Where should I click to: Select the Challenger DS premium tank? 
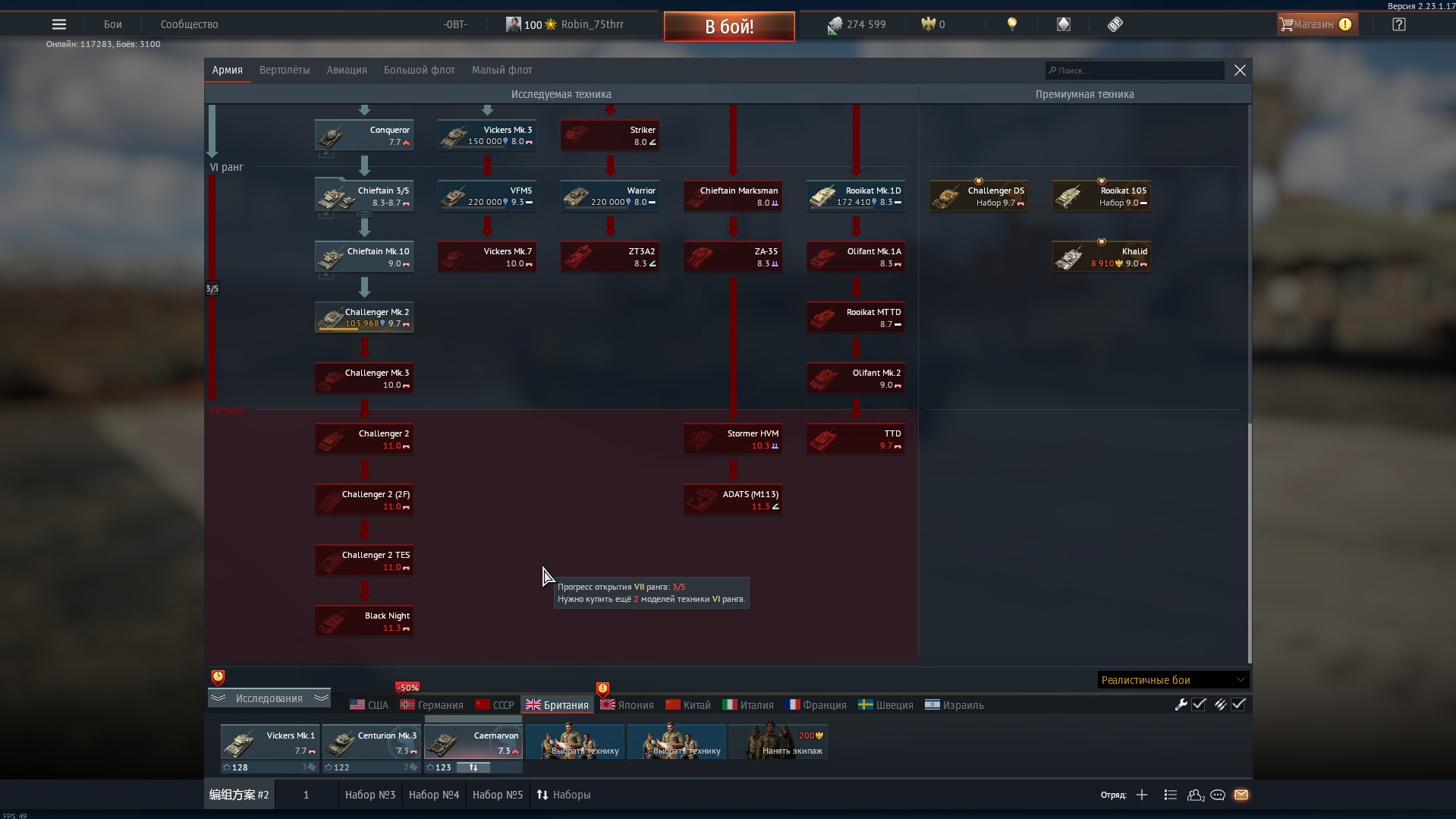(979, 196)
